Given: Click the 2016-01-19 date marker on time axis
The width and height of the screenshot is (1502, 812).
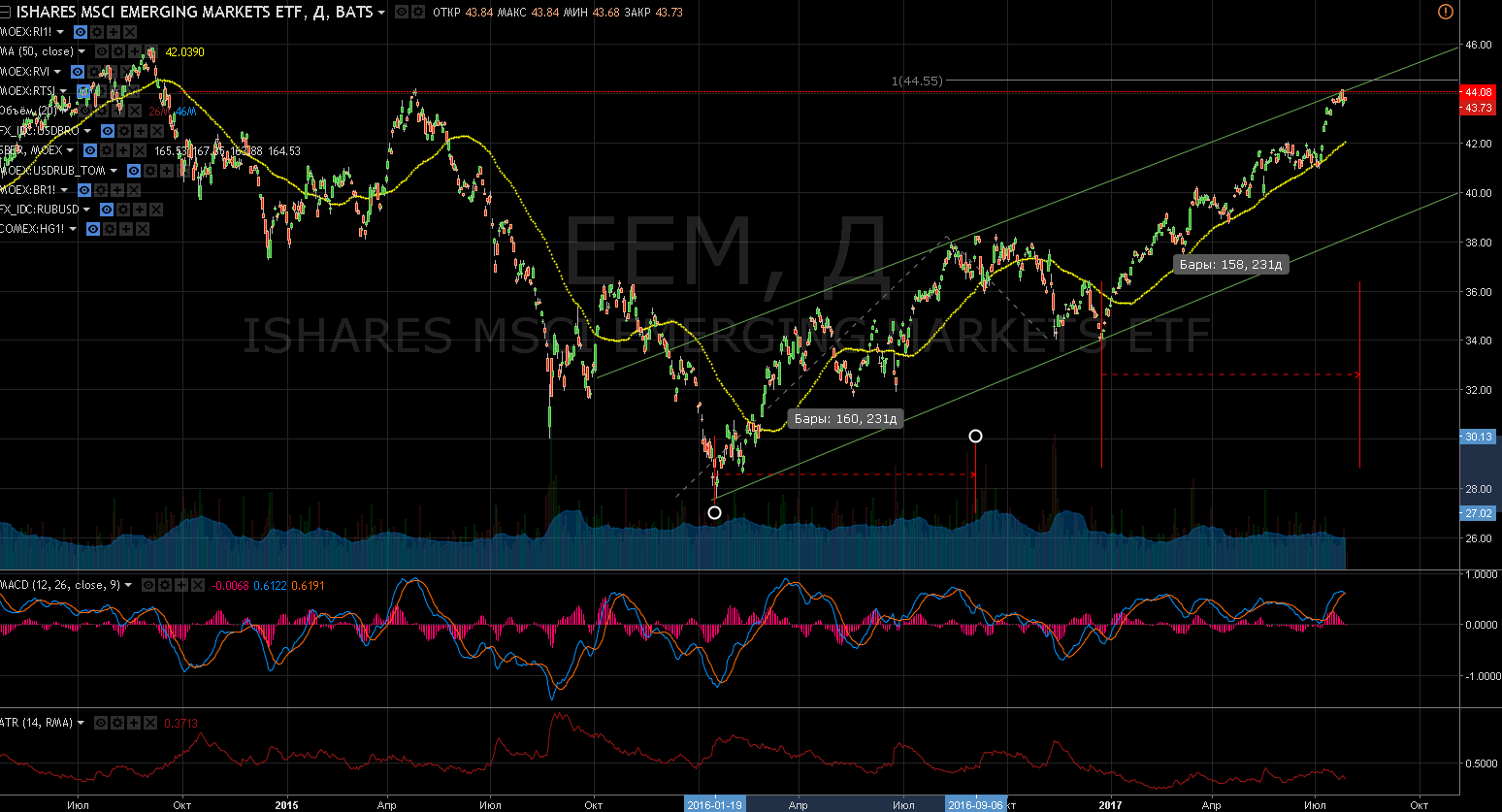Looking at the screenshot, I should click(714, 804).
